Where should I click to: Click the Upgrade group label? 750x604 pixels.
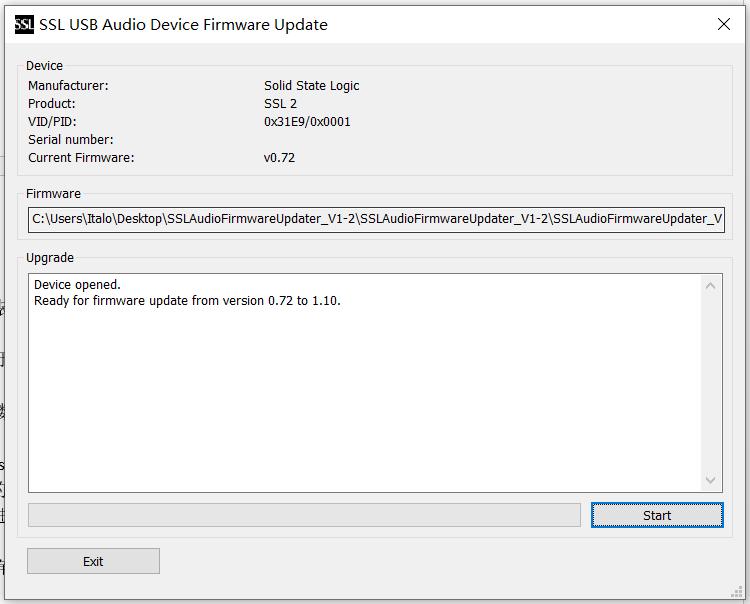[x=50, y=258]
